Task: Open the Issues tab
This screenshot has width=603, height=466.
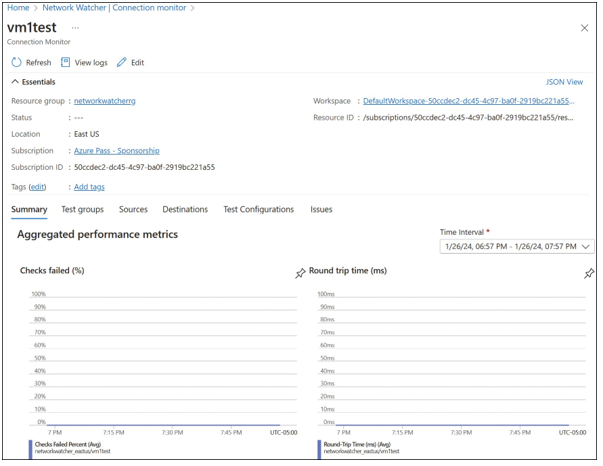Action: 321,210
